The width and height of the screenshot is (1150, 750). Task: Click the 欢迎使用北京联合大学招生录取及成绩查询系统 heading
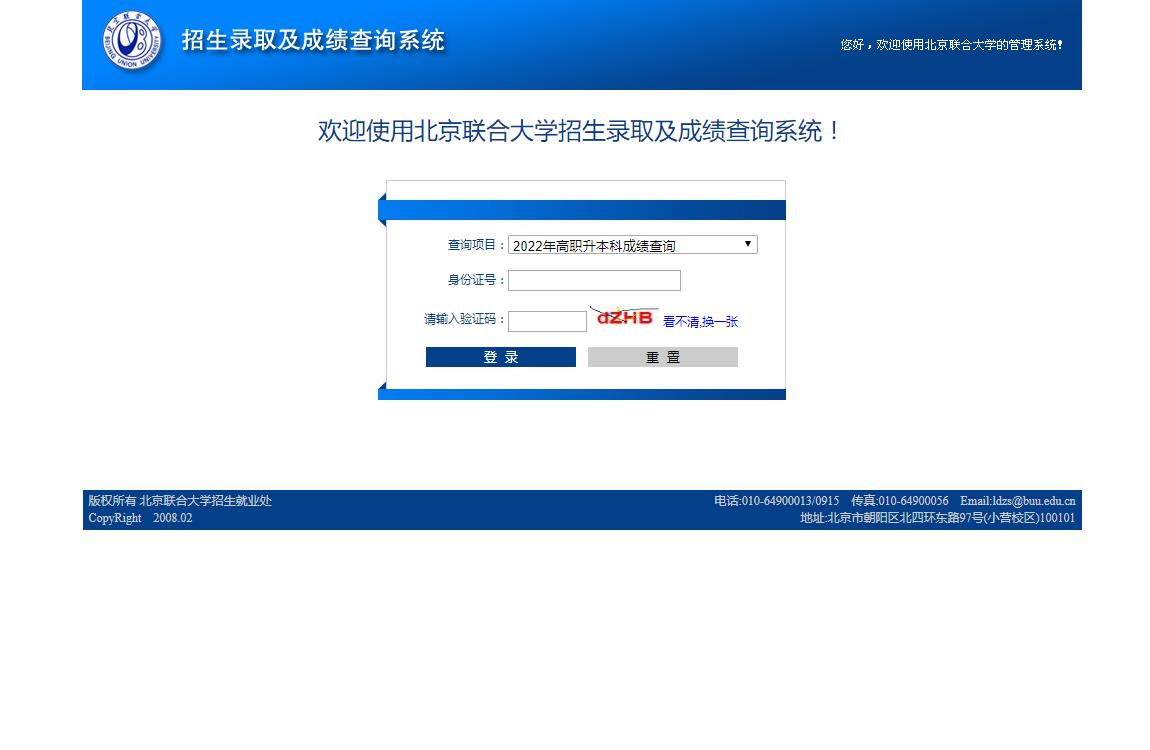coord(580,131)
